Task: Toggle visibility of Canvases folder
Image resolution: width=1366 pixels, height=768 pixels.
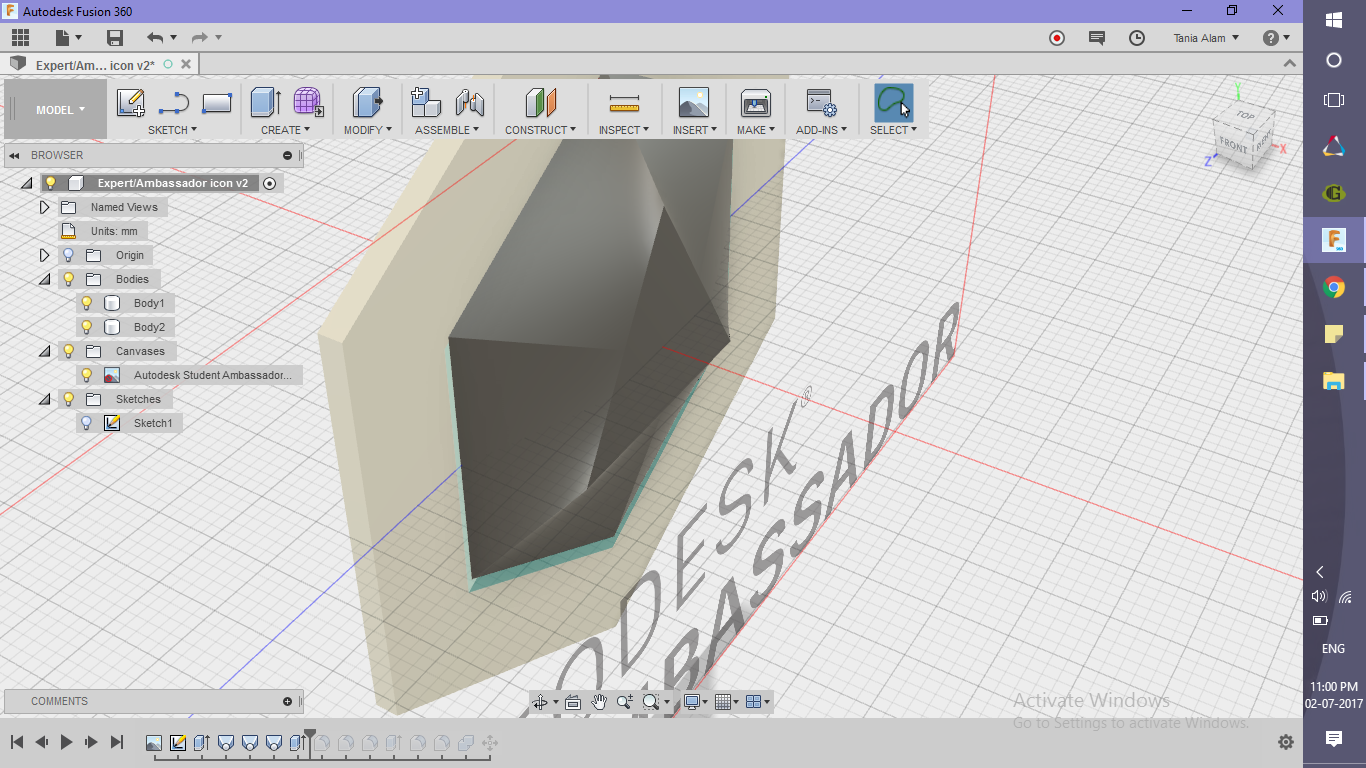Action: pyautogui.click(x=69, y=351)
